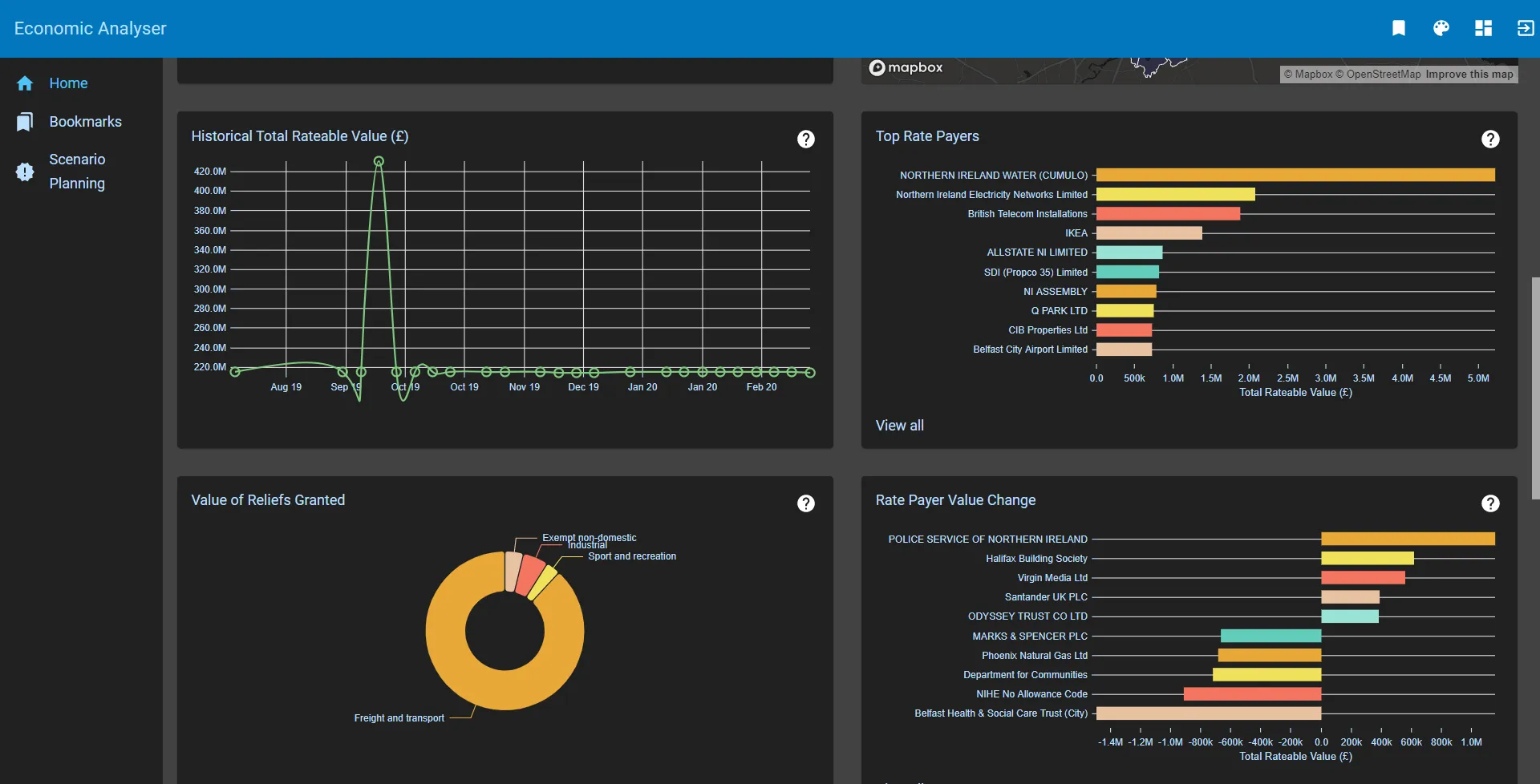This screenshot has height=784, width=1540.
Task: Click the 'Historical Total Rateable Value (£)' heading
Action: pos(300,136)
